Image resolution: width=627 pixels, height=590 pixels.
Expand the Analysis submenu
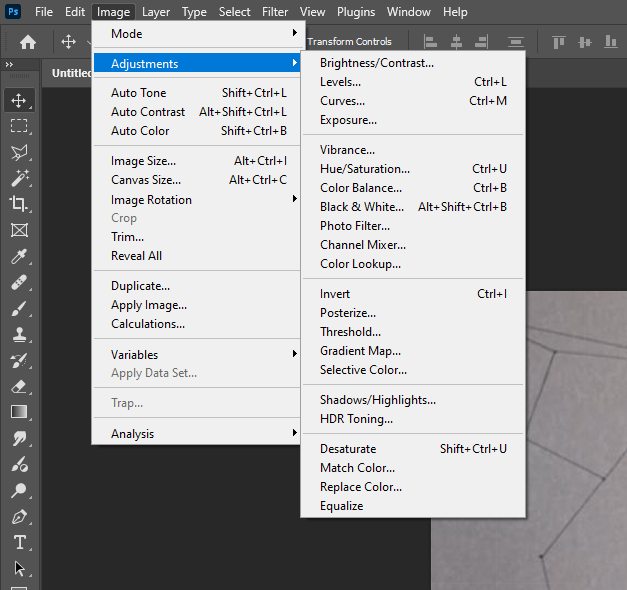(198, 433)
